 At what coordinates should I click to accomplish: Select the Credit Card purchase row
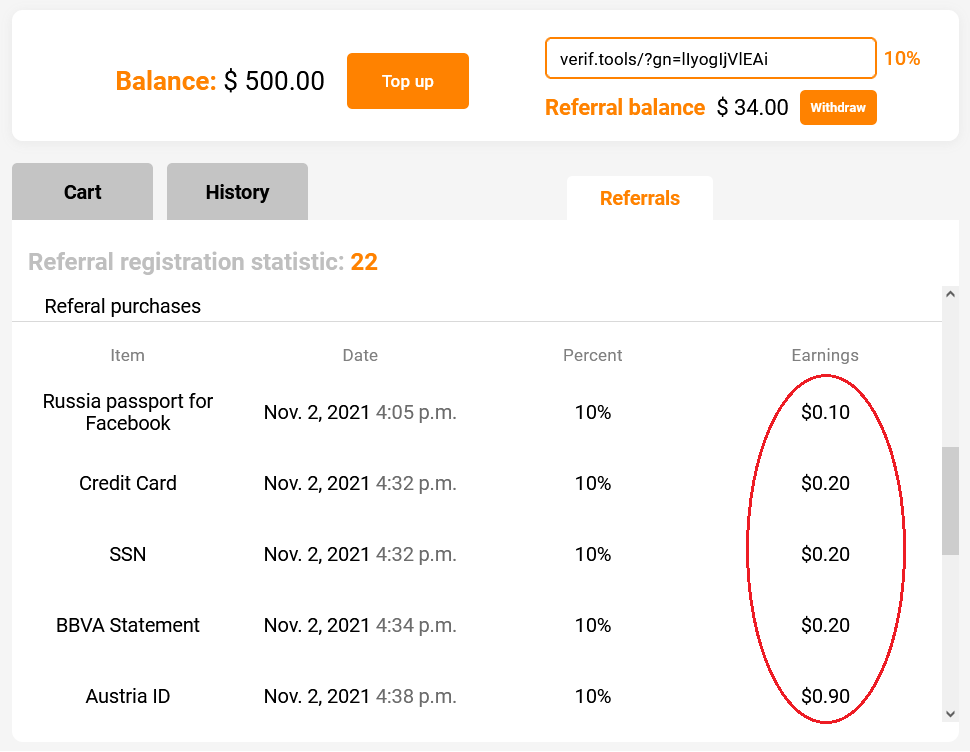coord(128,483)
